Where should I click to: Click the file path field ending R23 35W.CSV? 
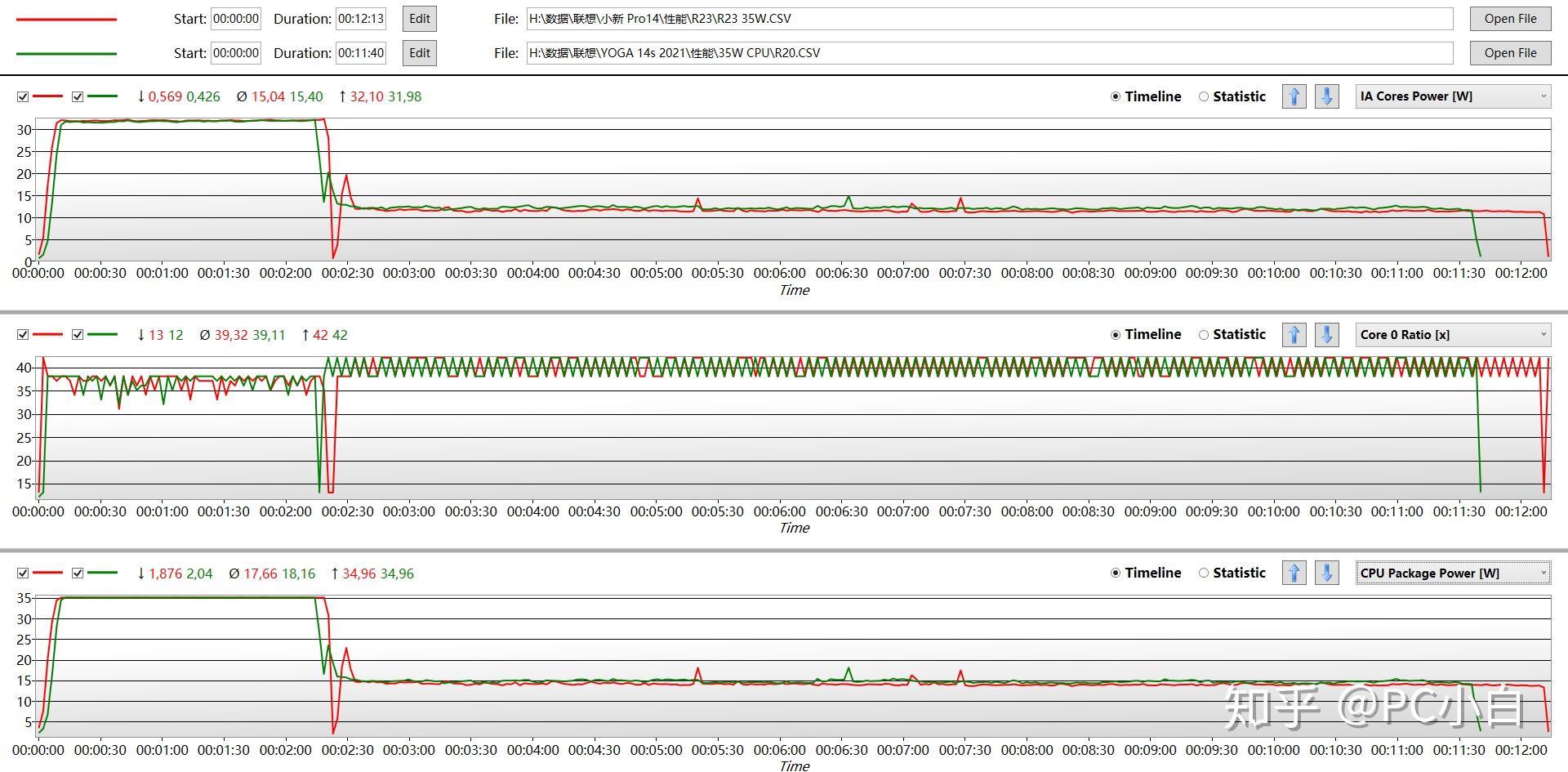990,19
